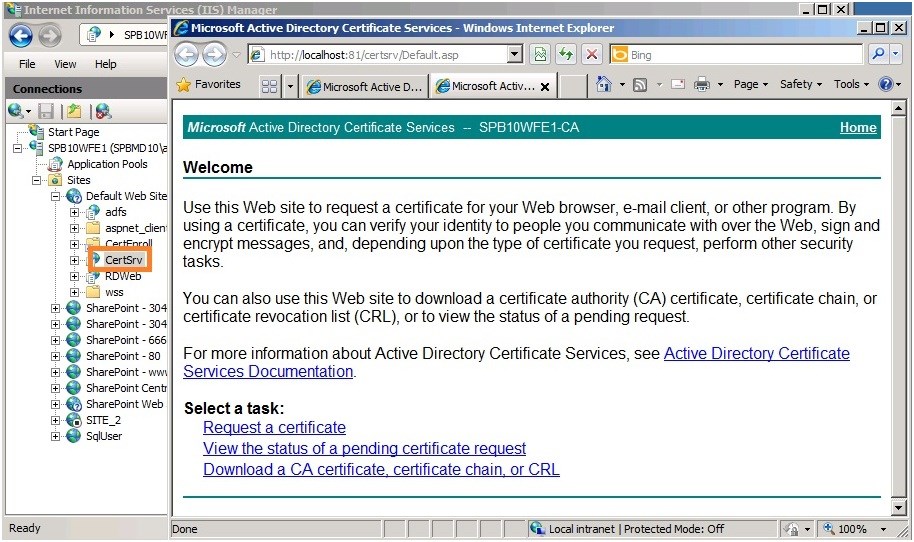Click the blue Help question icon
914x542 pixels.
(885, 85)
